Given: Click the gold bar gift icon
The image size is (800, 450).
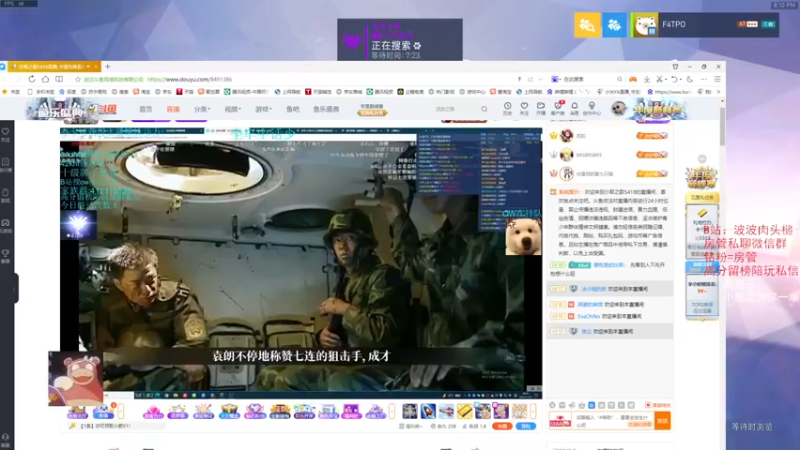Looking at the screenshot, I should point(464,411).
